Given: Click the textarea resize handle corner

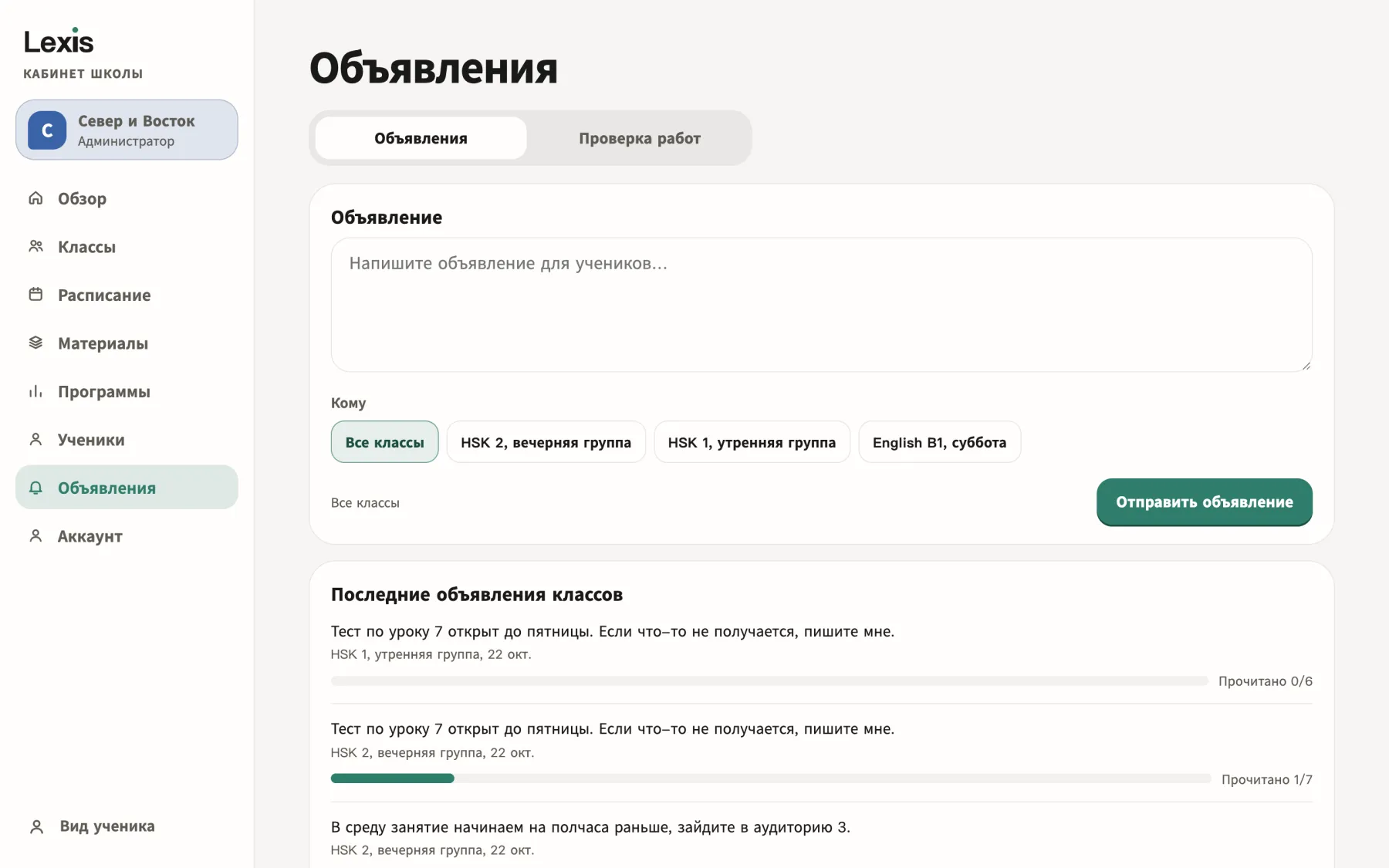Looking at the screenshot, I should pos(1306,366).
